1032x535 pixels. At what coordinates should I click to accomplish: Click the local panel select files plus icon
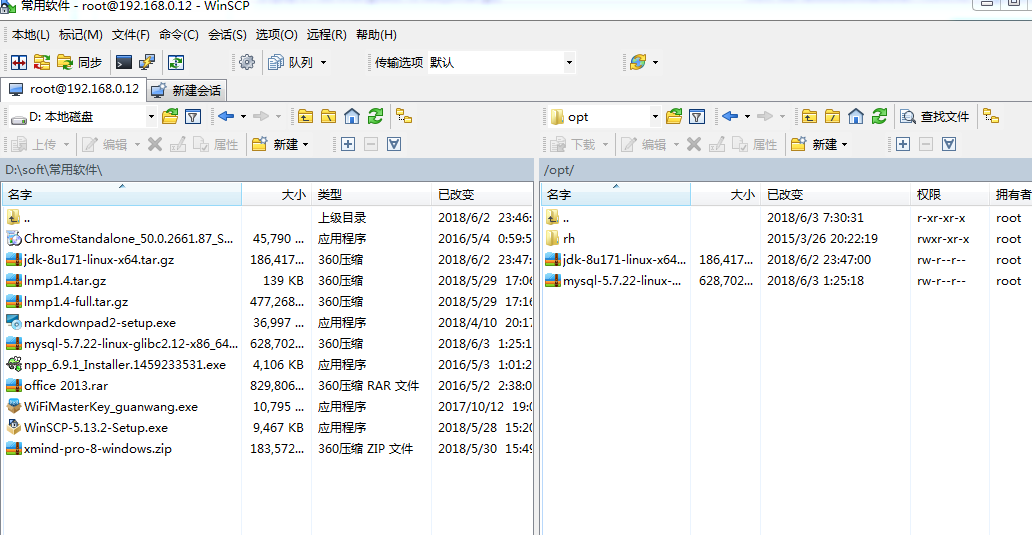(348, 144)
